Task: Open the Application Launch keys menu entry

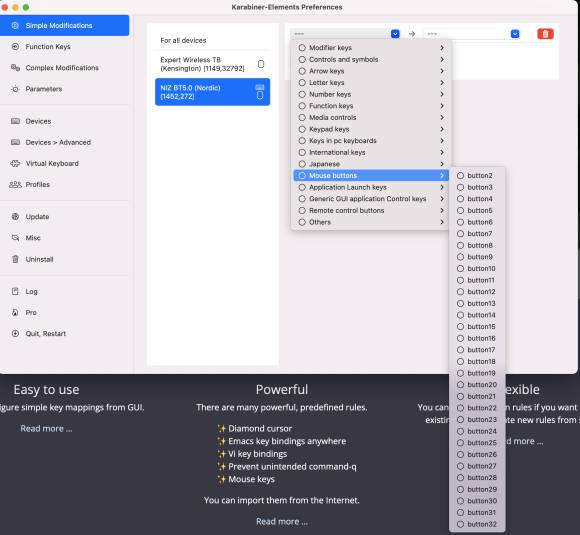Action: click(371, 187)
